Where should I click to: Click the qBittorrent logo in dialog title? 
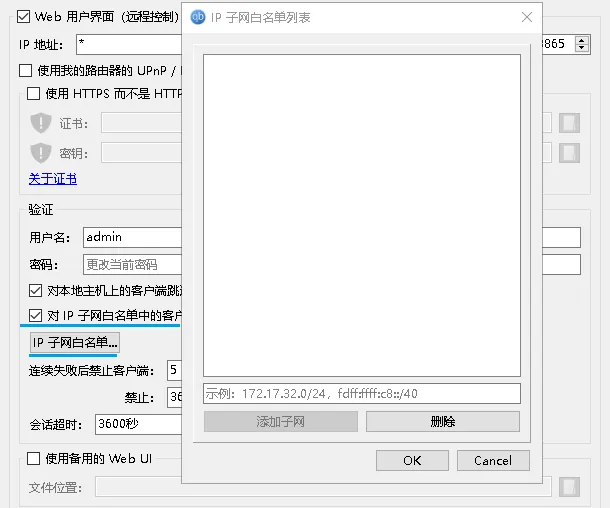click(198, 17)
